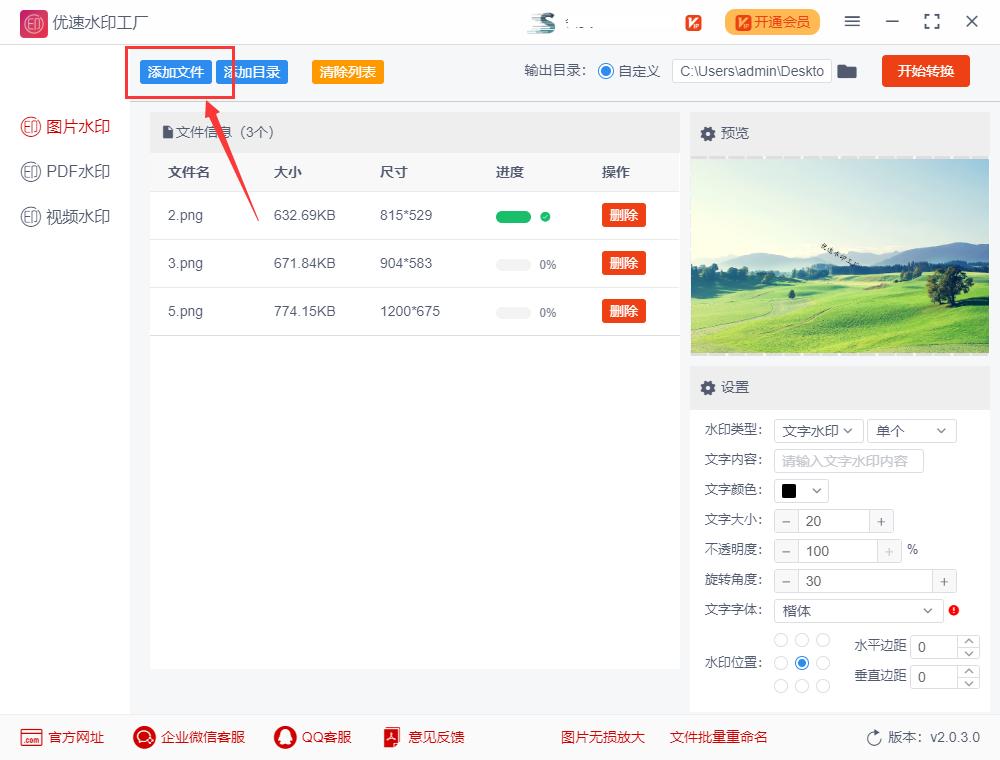Open the 文字颜色 color picker
This screenshot has width=1000, height=760.
click(x=800, y=490)
